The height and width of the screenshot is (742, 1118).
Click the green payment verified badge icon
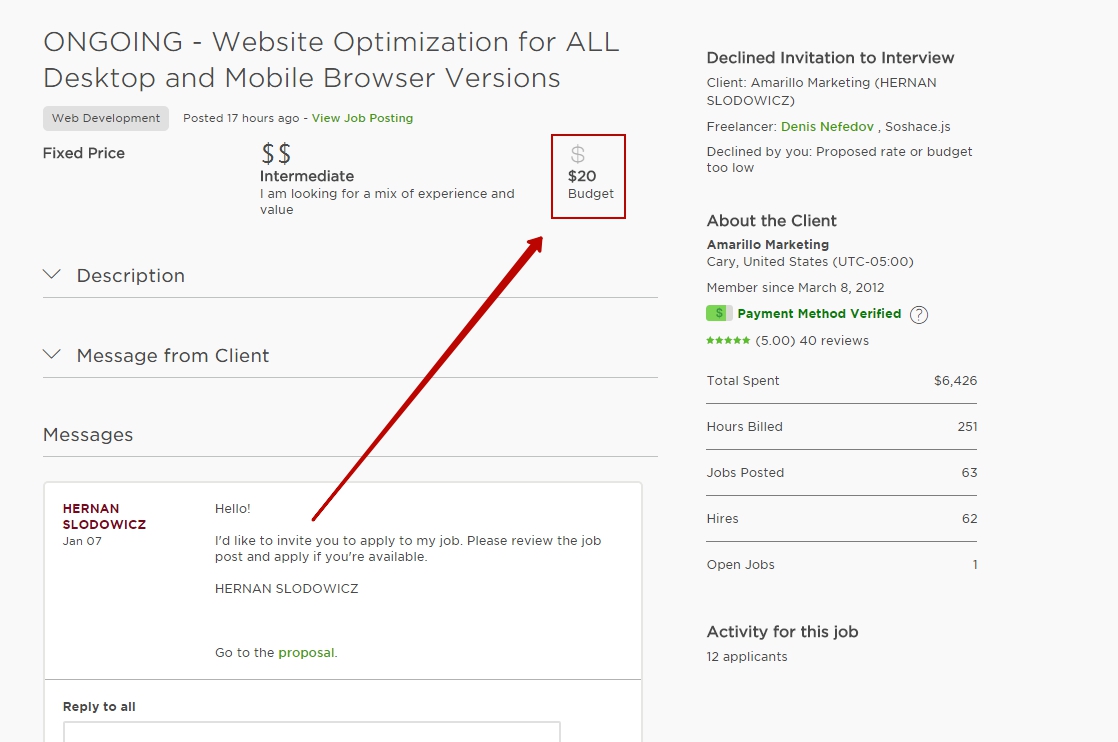pos(719,313)
